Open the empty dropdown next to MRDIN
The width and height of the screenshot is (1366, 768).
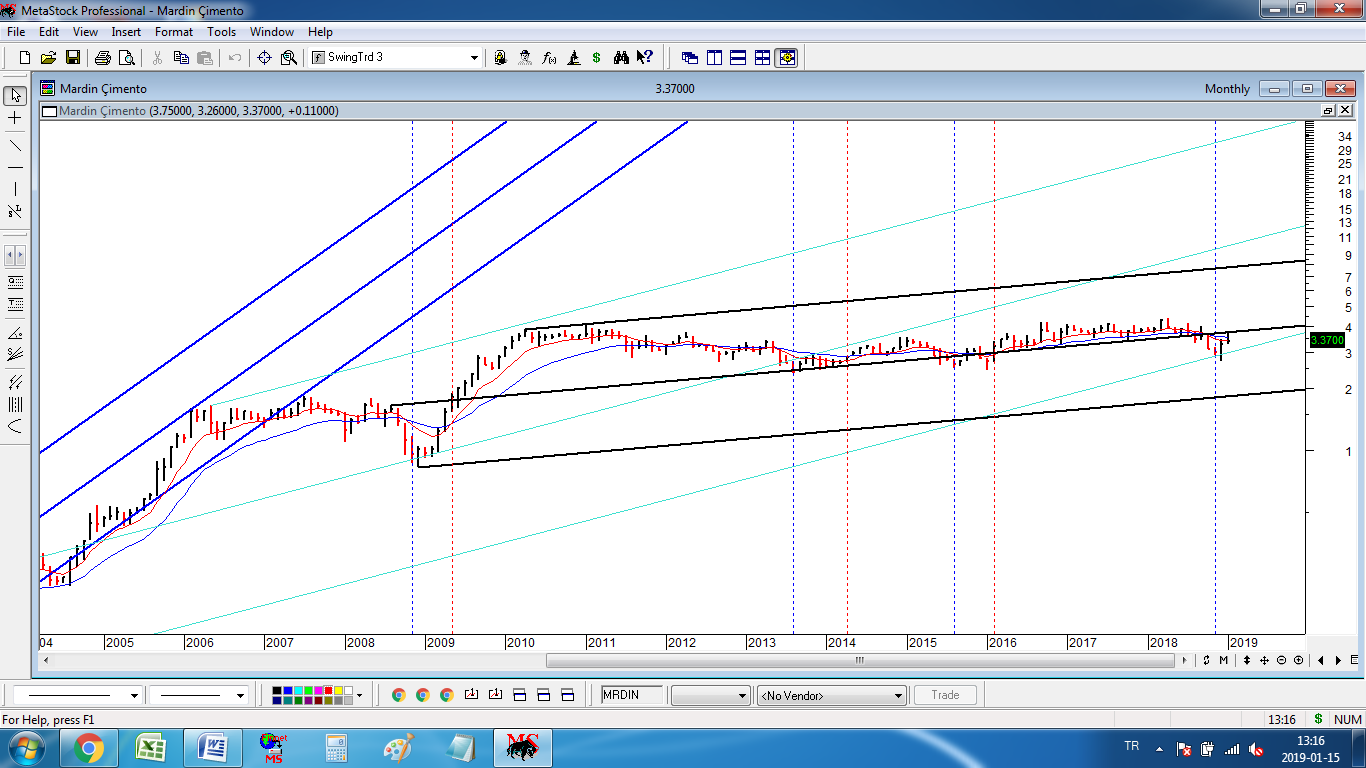point(742,695)
